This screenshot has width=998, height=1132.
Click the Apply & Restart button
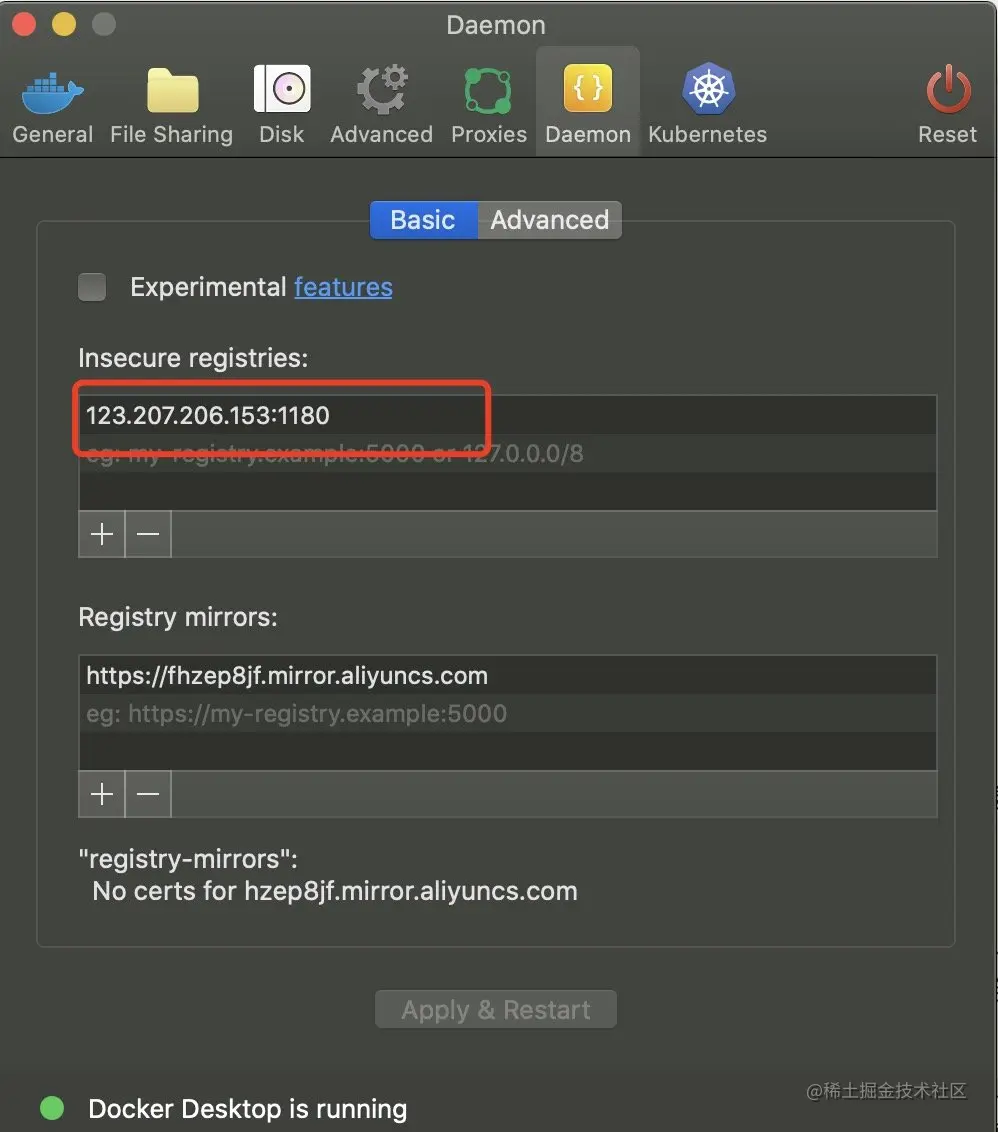[495, 1009]
